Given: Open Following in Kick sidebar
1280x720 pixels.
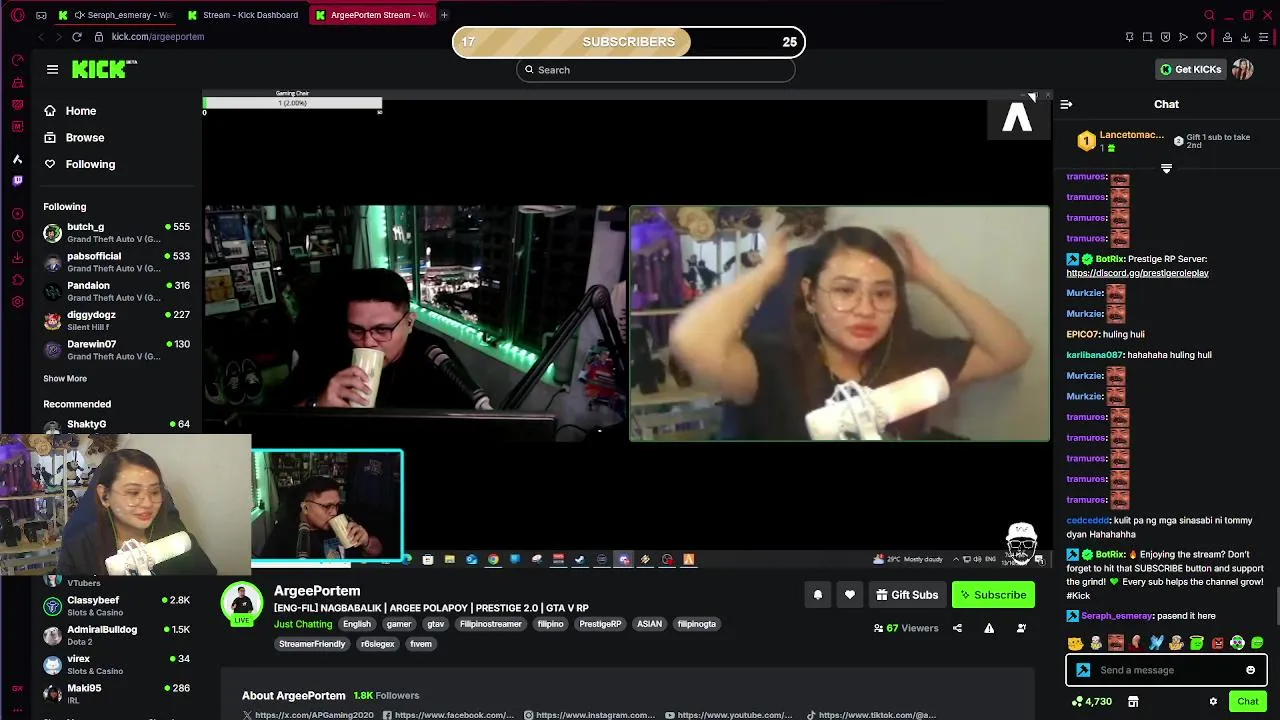Looking at the screenshot, I should click(x=80, y=164).
